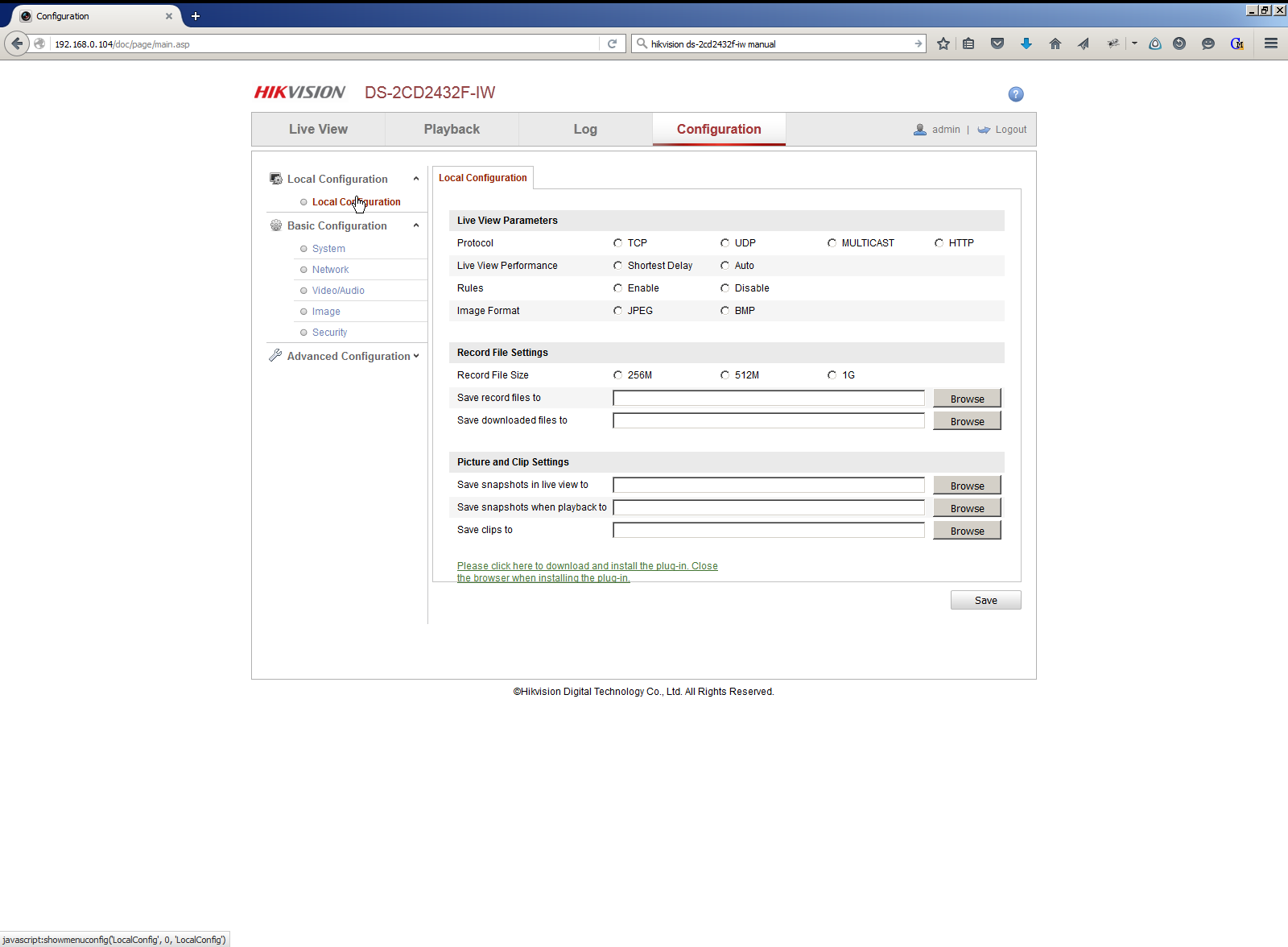Submit search with the arrow in search bar
The height and width of the screenshot is (947, 1288).
[918, 43]
